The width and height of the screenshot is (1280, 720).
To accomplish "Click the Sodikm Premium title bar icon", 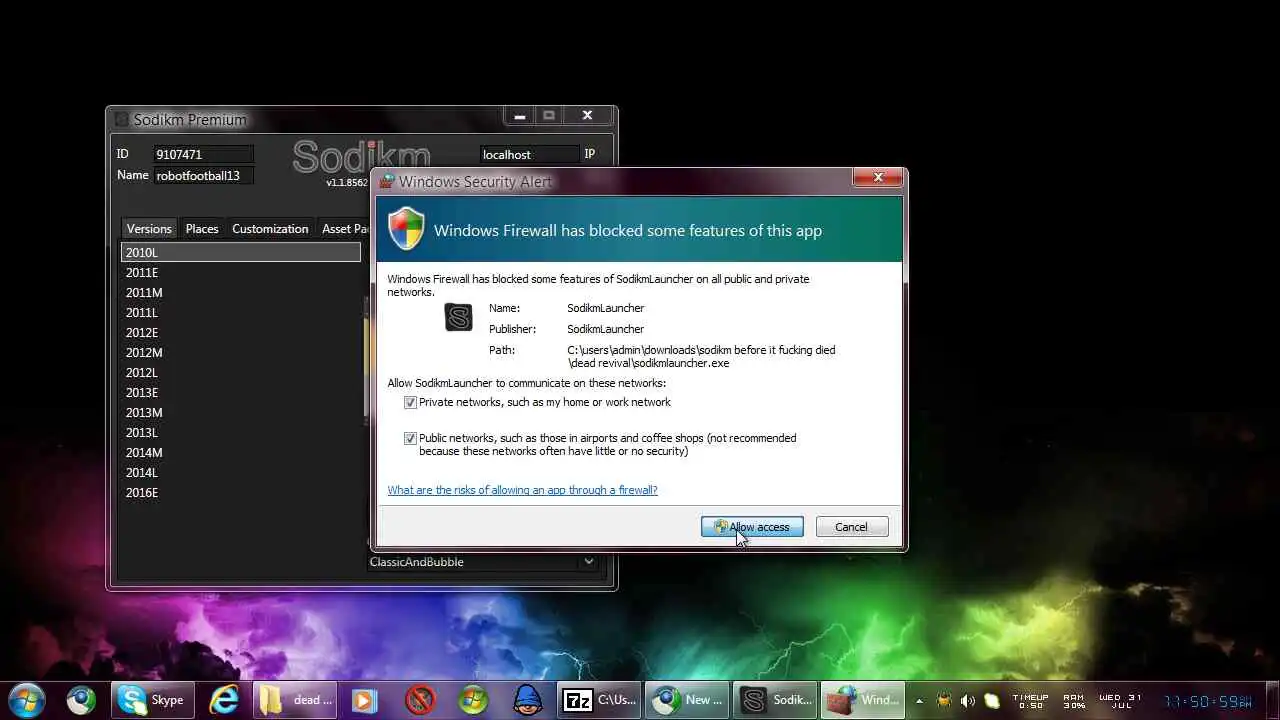I will click(121, 119).
